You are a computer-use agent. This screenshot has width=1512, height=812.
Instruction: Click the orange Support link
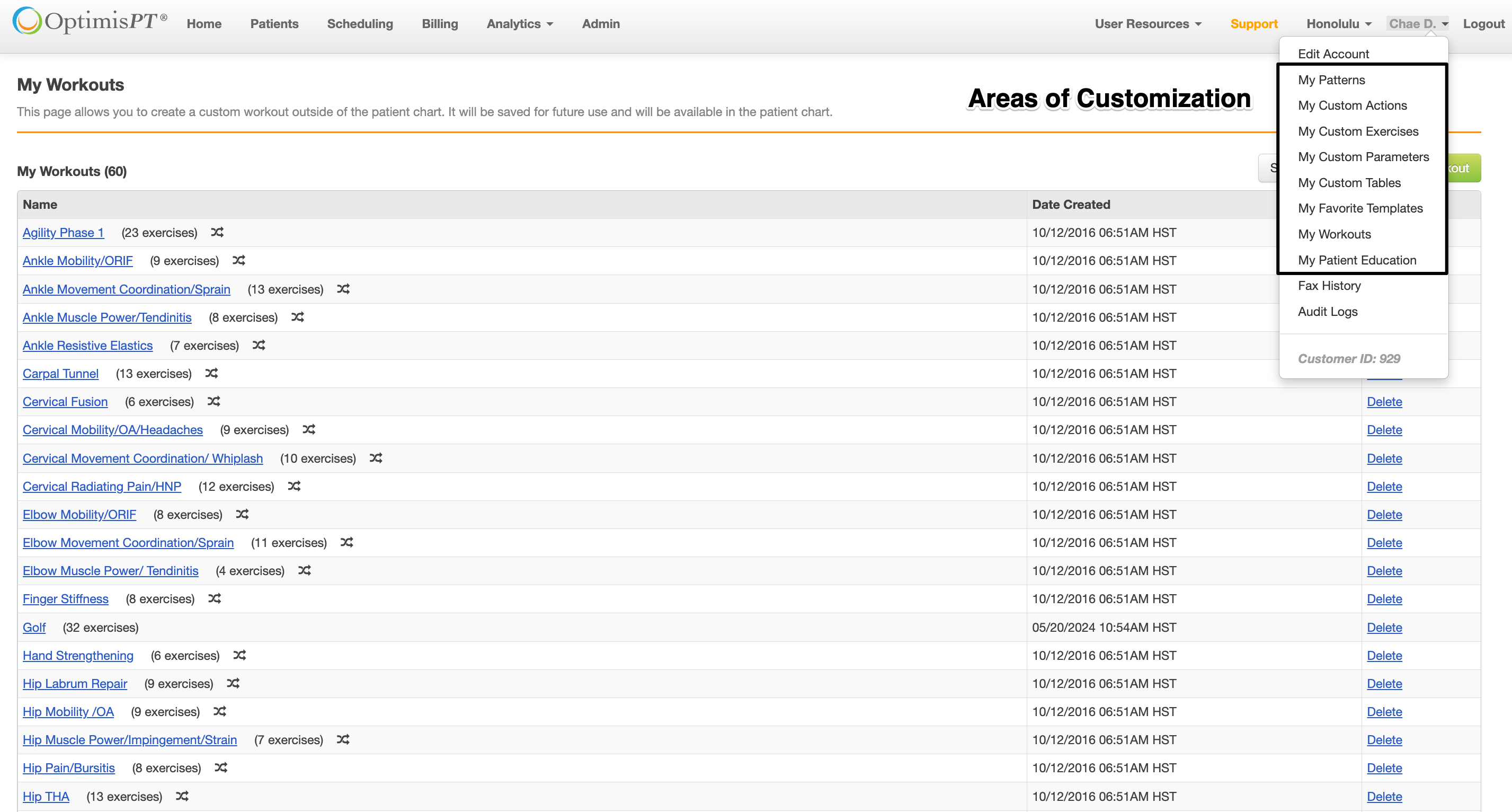[x=1254, y=24]
